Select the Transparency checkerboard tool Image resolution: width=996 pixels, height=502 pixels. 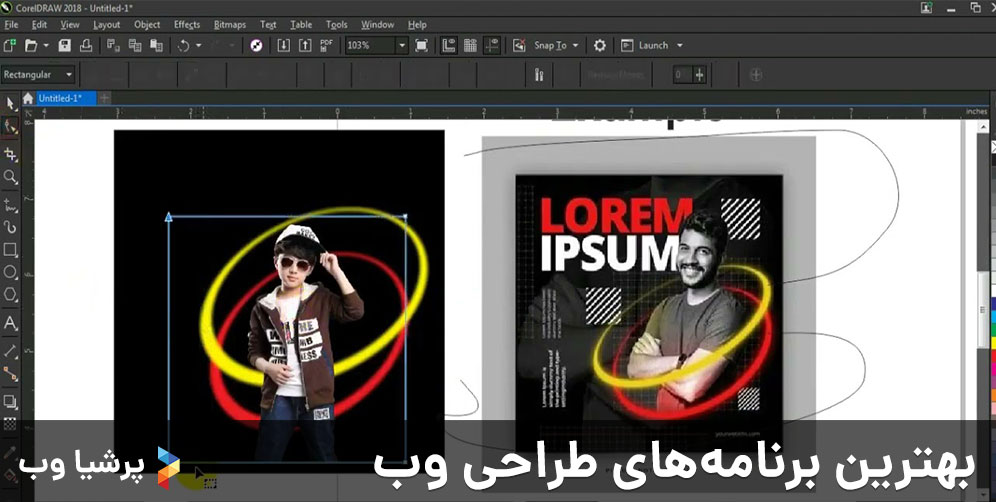pos(10,424)
